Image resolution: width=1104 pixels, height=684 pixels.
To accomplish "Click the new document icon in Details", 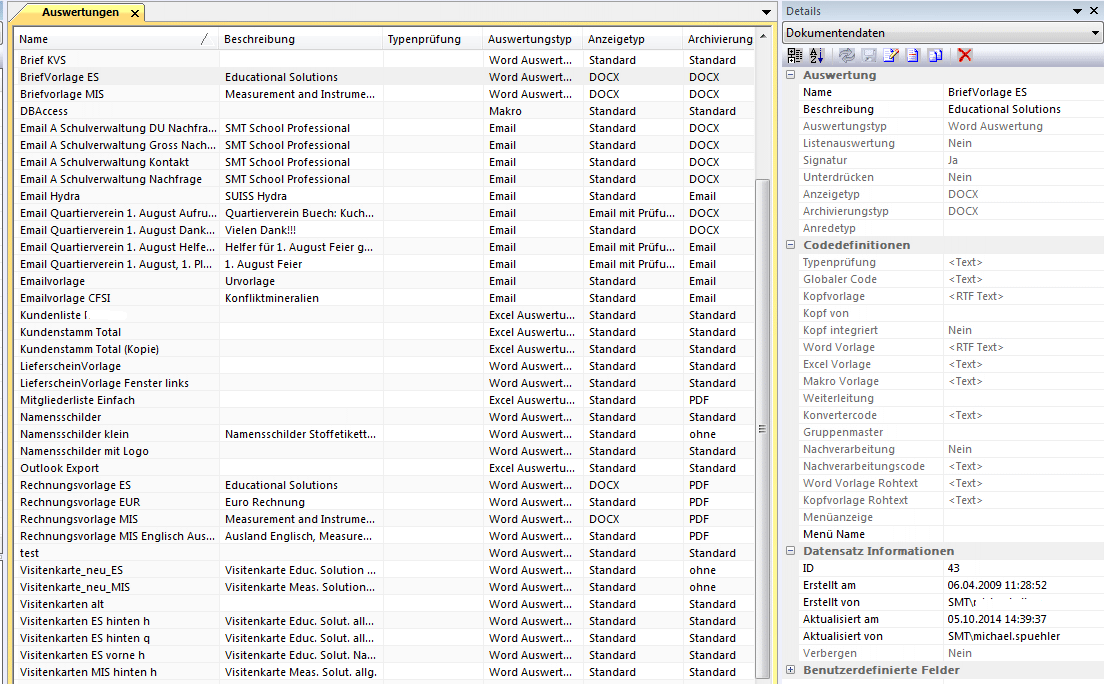I will pos(912,56).
